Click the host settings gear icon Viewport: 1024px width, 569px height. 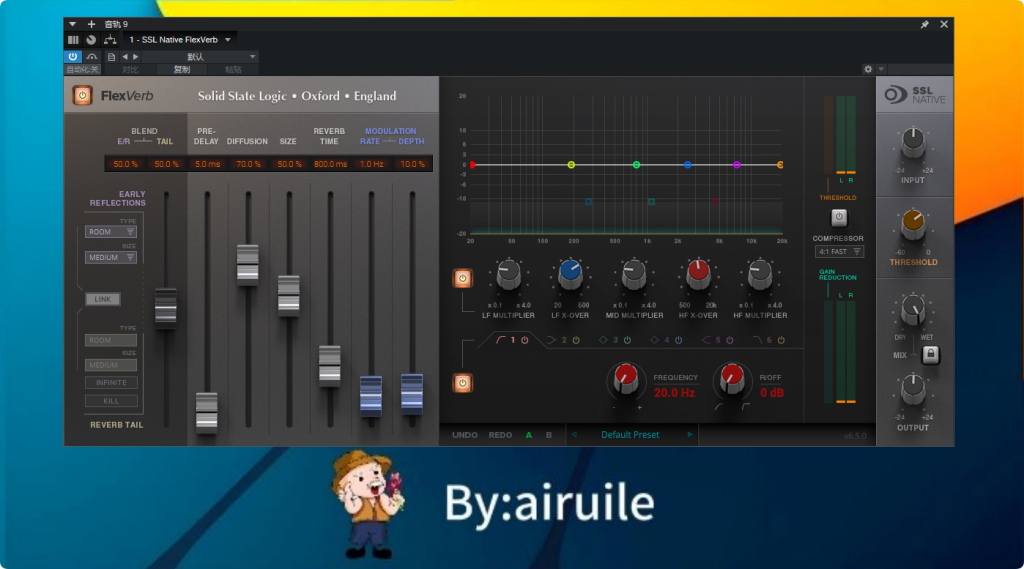pyautogui.click(x=868, y=69)
